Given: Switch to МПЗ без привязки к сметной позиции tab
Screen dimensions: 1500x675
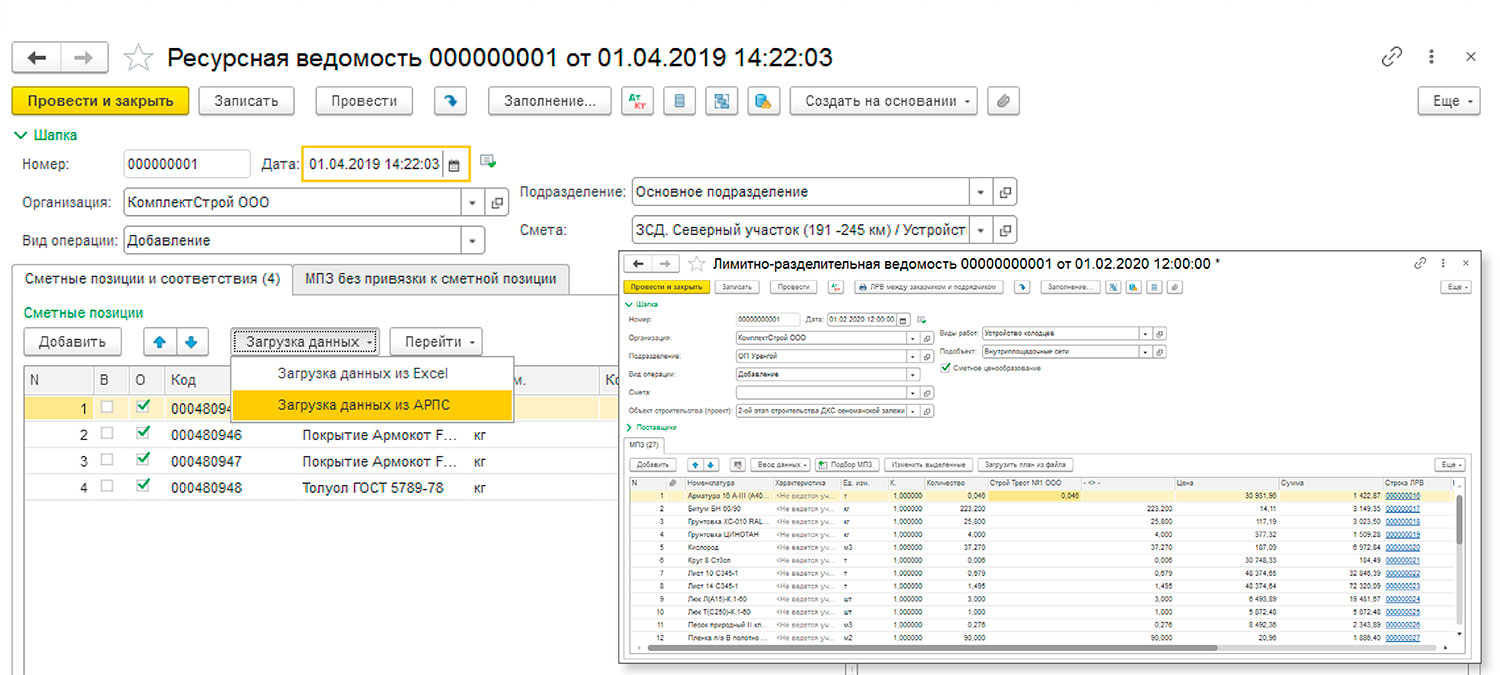Looking at the screenshot, I should coord(432,279).
